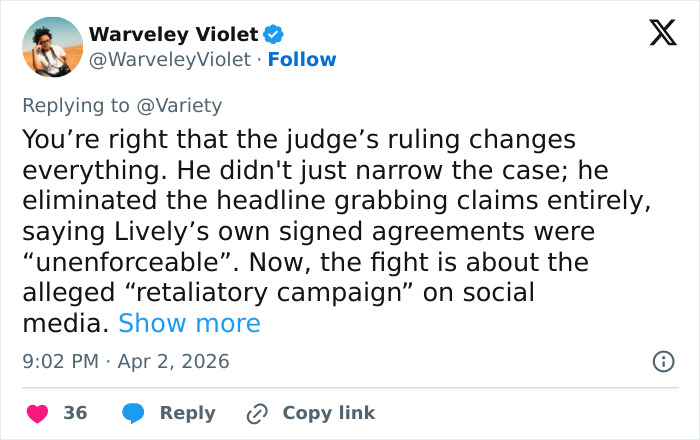The image size is (700, 440).
Task: View the 36 likes count
Action: point(75,413)
